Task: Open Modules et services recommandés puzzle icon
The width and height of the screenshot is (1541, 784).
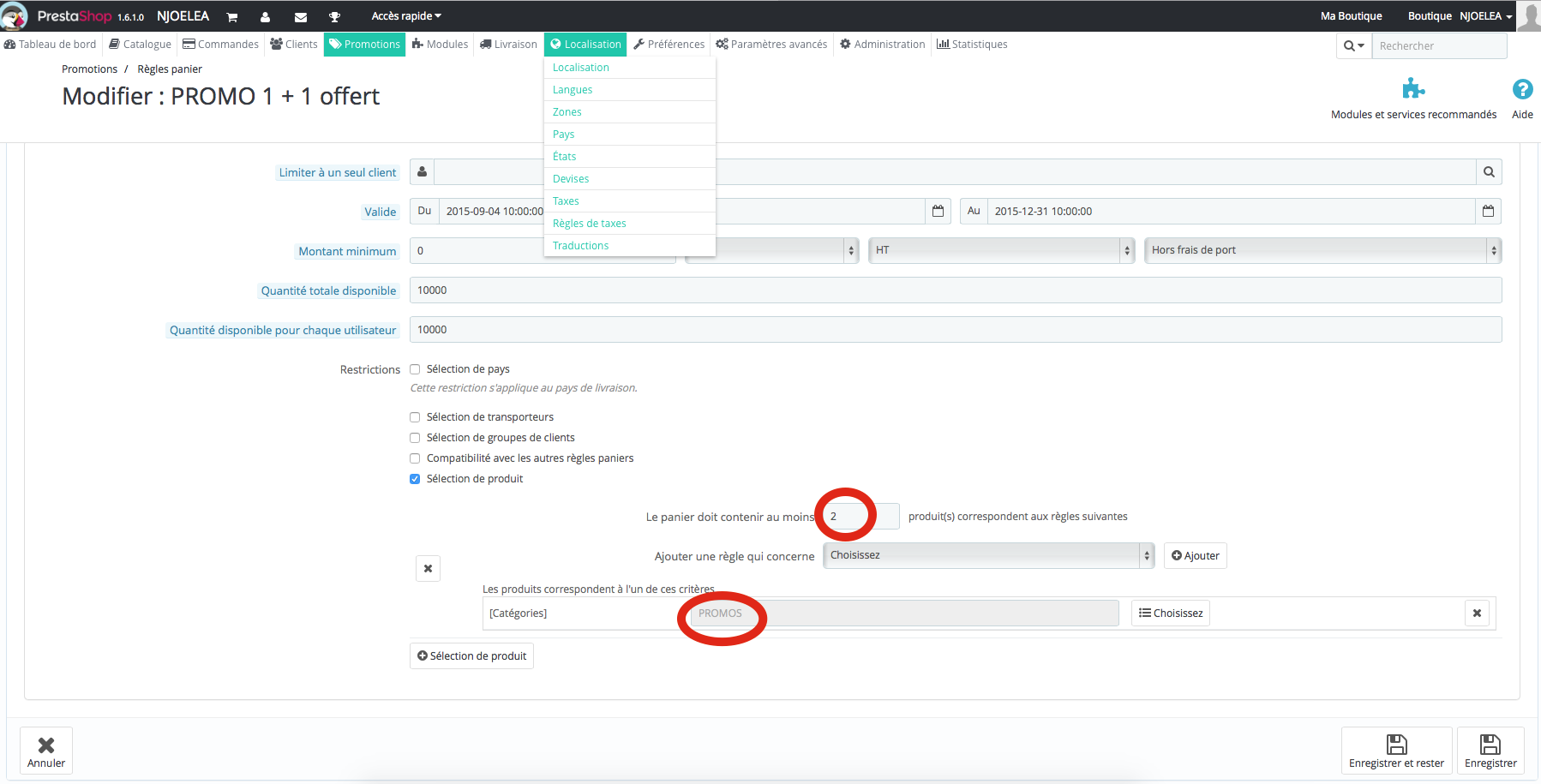Action: (x=1413, y=89)
